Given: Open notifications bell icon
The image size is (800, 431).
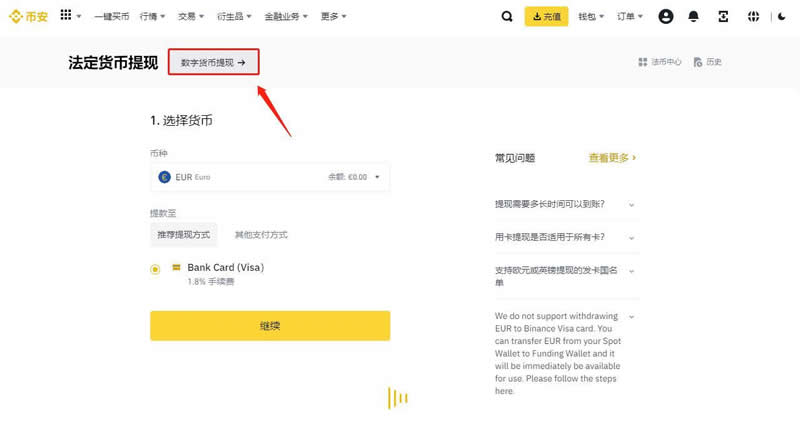Looking at the screenshot, I should 693,16.
